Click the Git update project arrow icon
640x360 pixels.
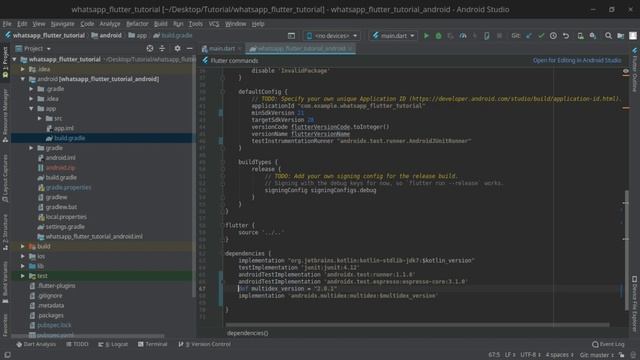pos(529,36)
